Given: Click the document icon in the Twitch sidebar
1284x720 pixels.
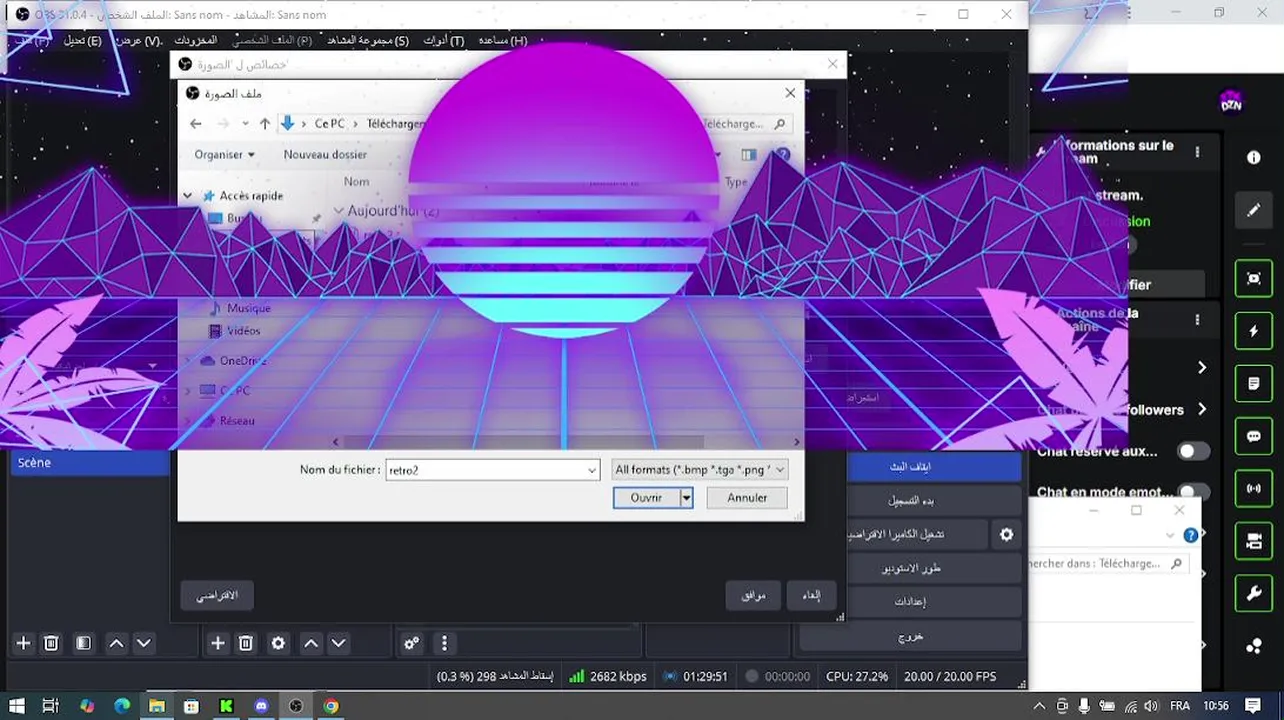Looking at the screenshot, I should pos(1253,383).
